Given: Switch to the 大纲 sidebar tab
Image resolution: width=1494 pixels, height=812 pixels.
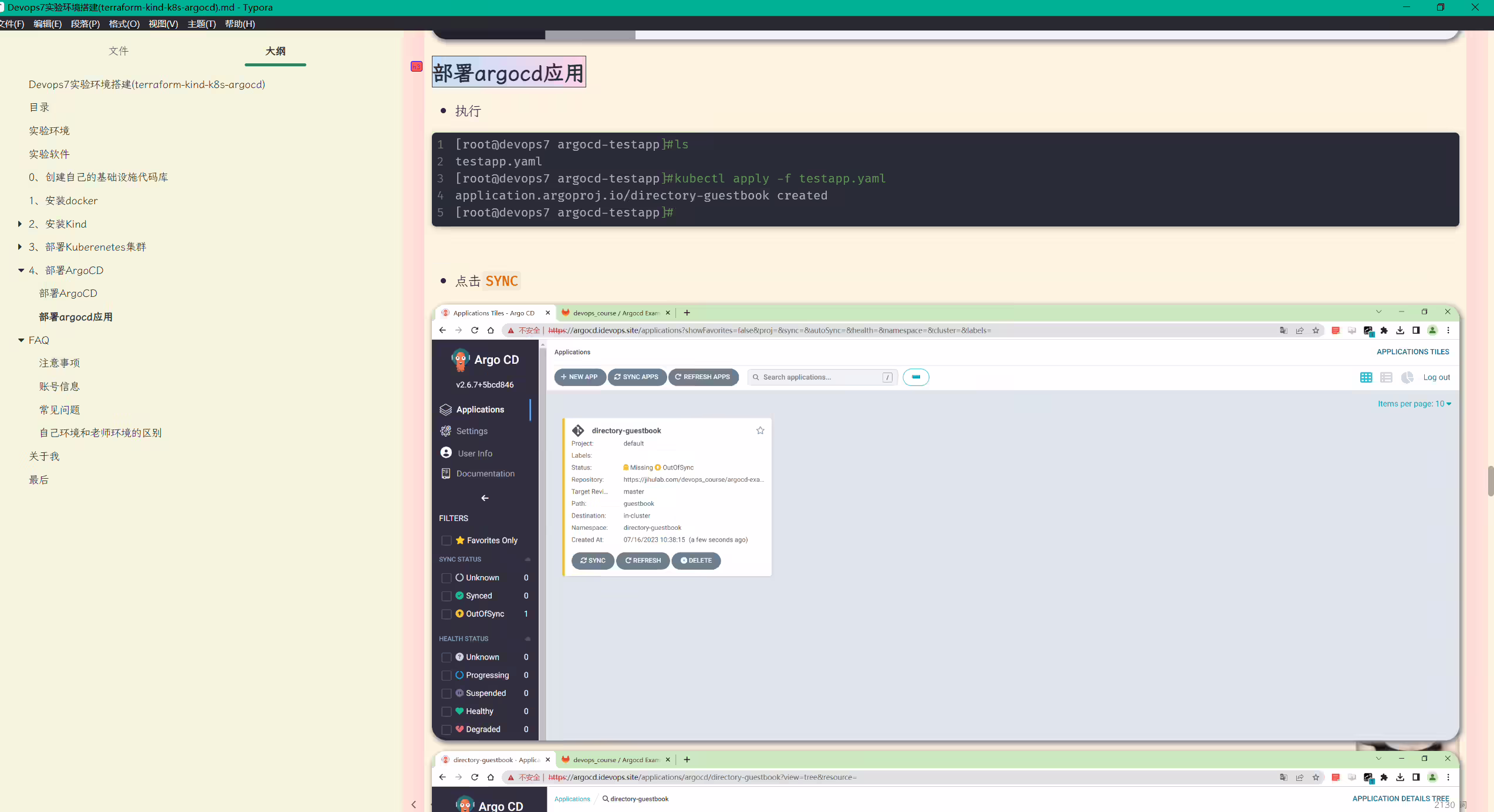Looking at the screenshot, I should click(x=275, y=51).
